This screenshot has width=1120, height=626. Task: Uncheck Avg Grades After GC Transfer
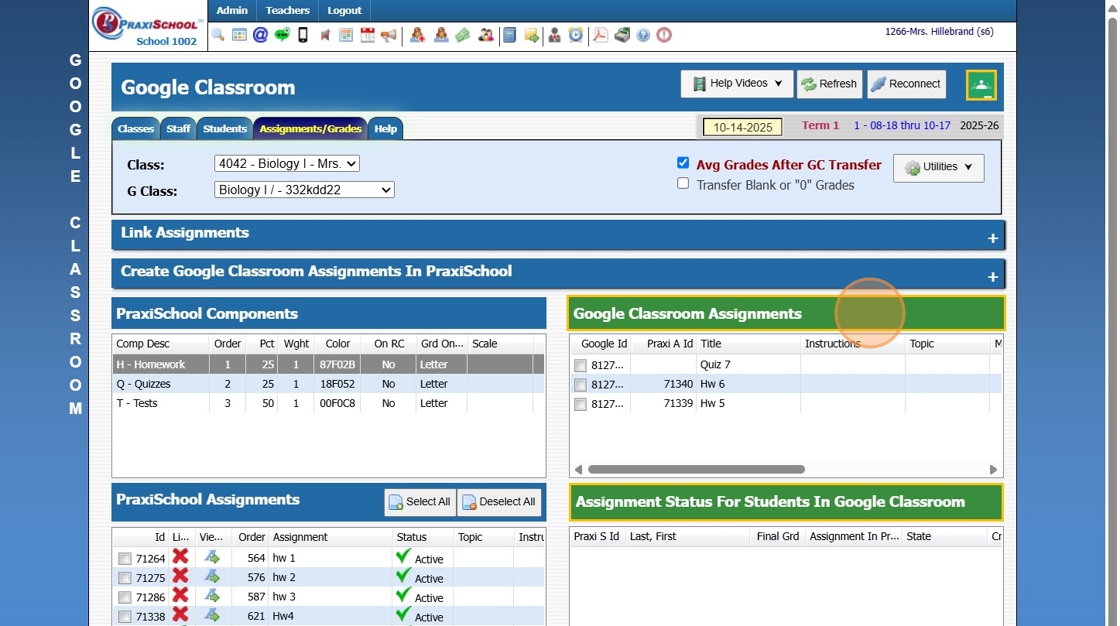pyautogui.click(x=683, y=163)
